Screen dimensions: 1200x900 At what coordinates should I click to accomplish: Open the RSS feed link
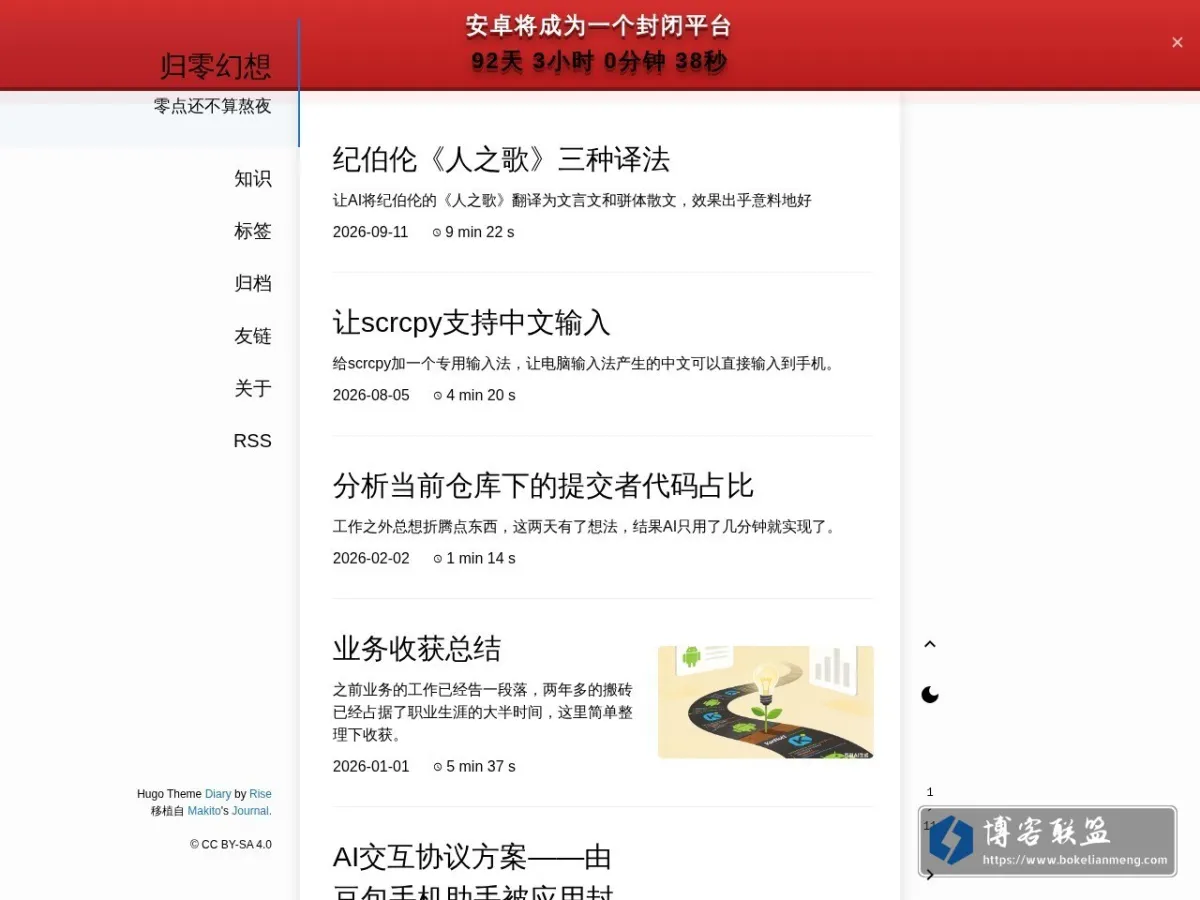(253, 441)
